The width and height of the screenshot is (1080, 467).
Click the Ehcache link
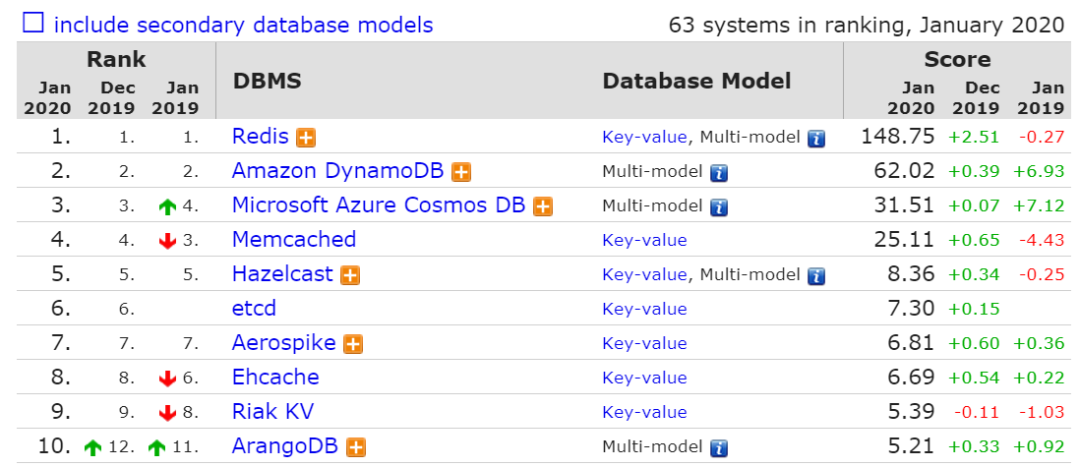[275, 377]
